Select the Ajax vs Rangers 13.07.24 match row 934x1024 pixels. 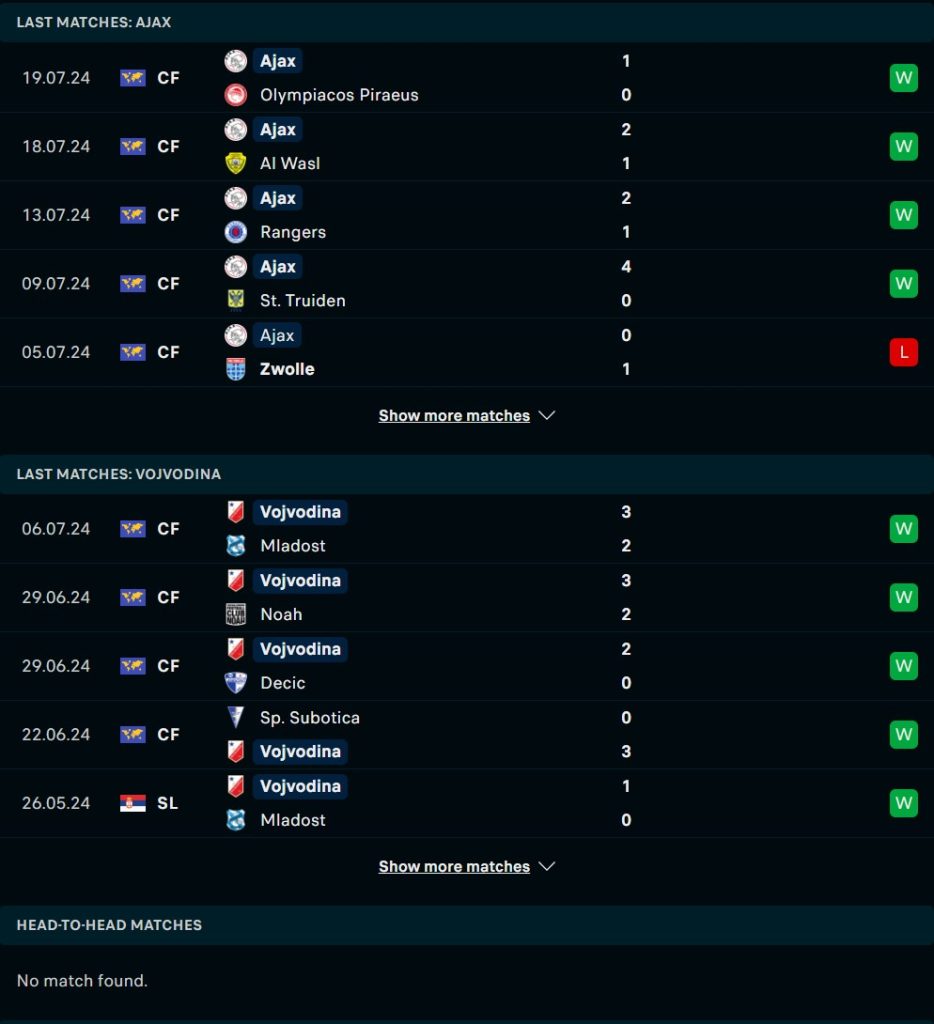click(467, 215)
